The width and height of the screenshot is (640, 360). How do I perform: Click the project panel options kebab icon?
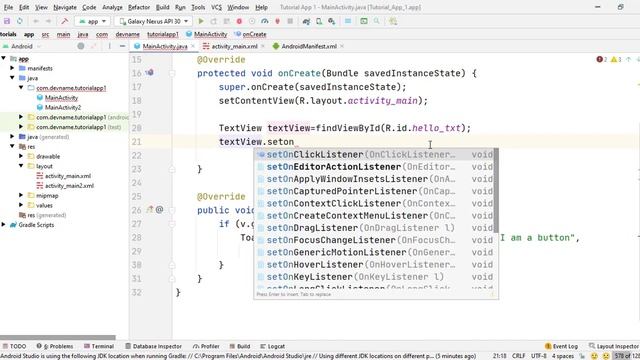click(109, 46)
